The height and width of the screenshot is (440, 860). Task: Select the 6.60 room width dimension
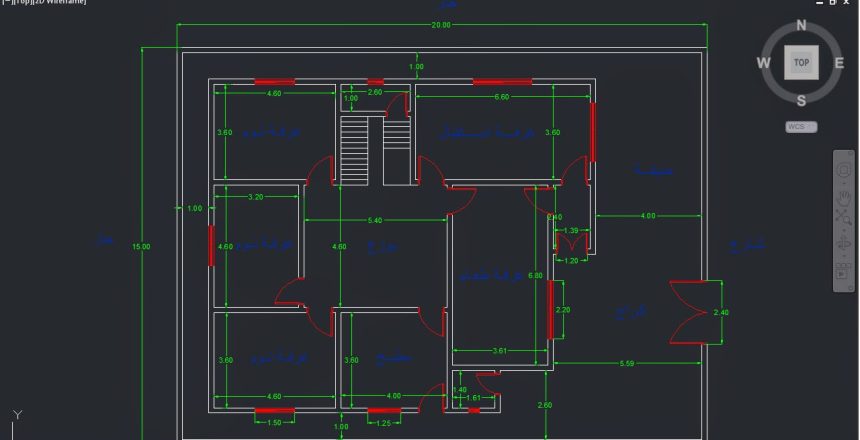[x=501, y=97]
